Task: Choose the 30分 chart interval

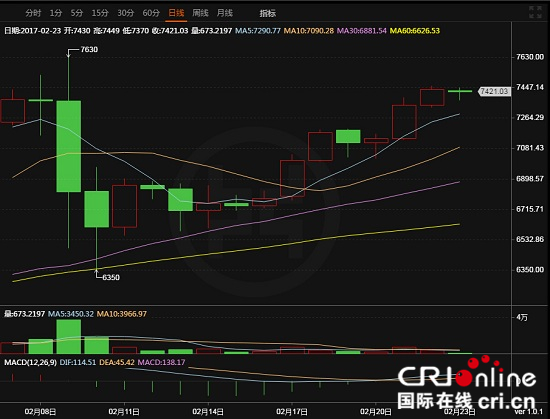Action: [x=126, y=13]
